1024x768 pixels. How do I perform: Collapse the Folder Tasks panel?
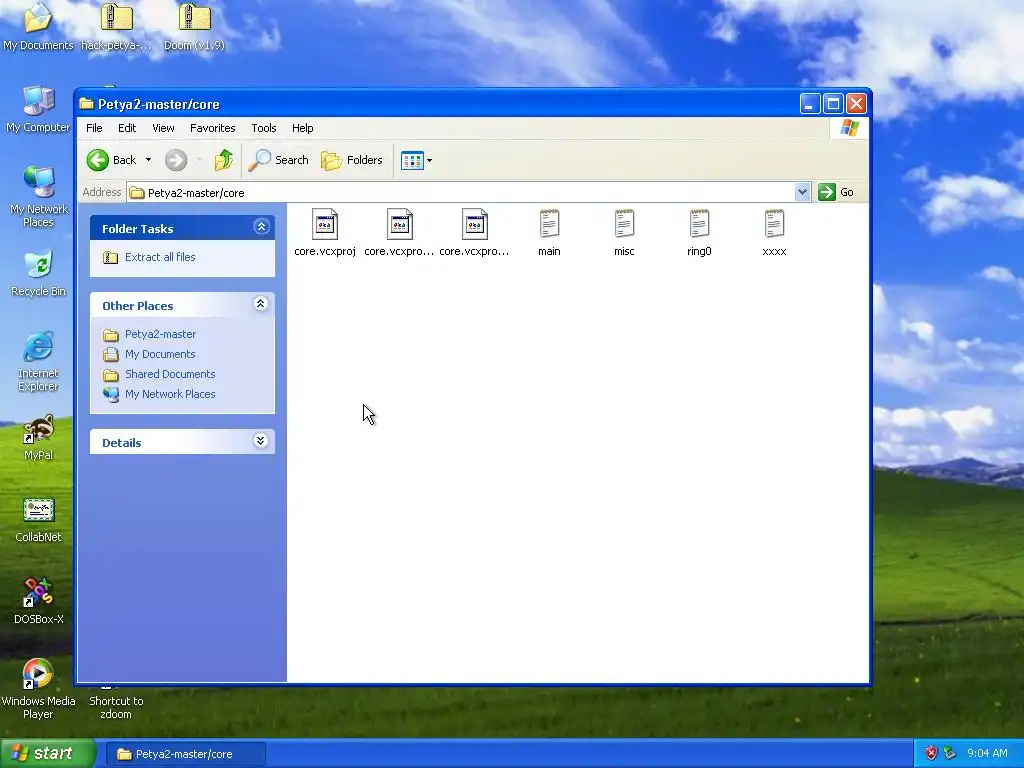pyautogui.click(x=261, y=227)
